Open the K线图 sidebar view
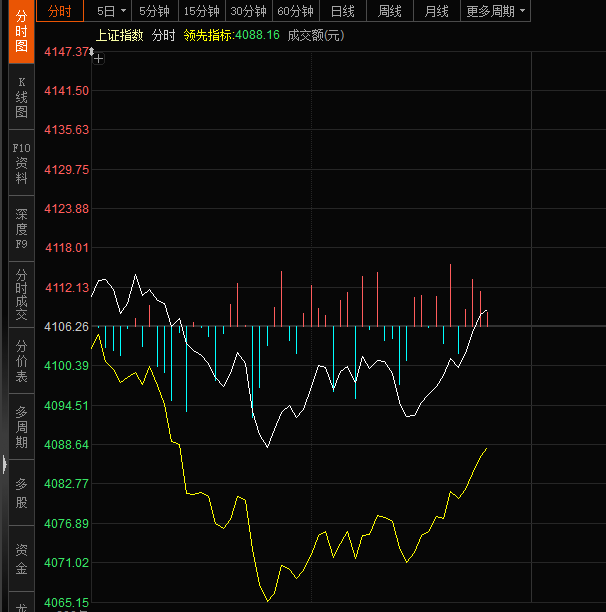The width and height of the screenshot is (606, 612). pos(21,97)
